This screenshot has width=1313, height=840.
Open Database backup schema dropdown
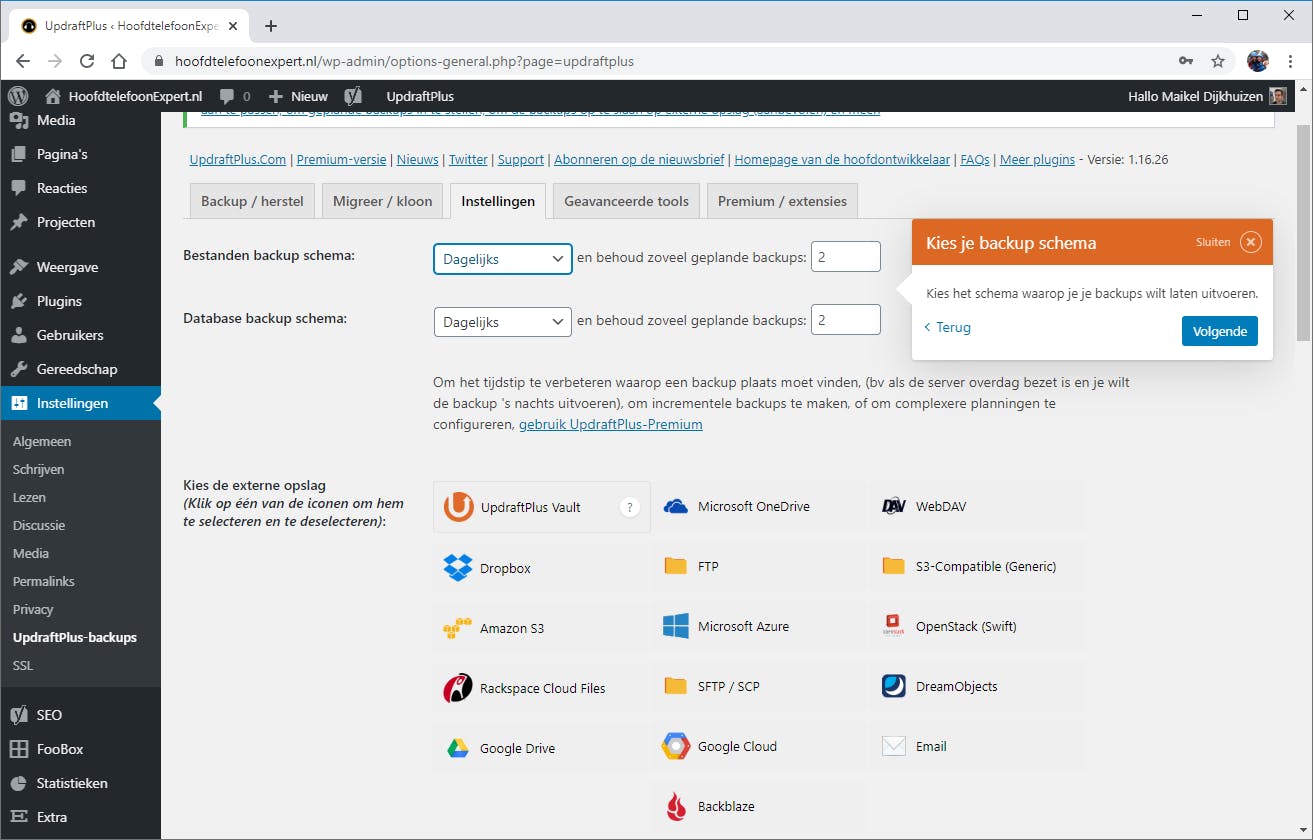(x=502, y=322)
